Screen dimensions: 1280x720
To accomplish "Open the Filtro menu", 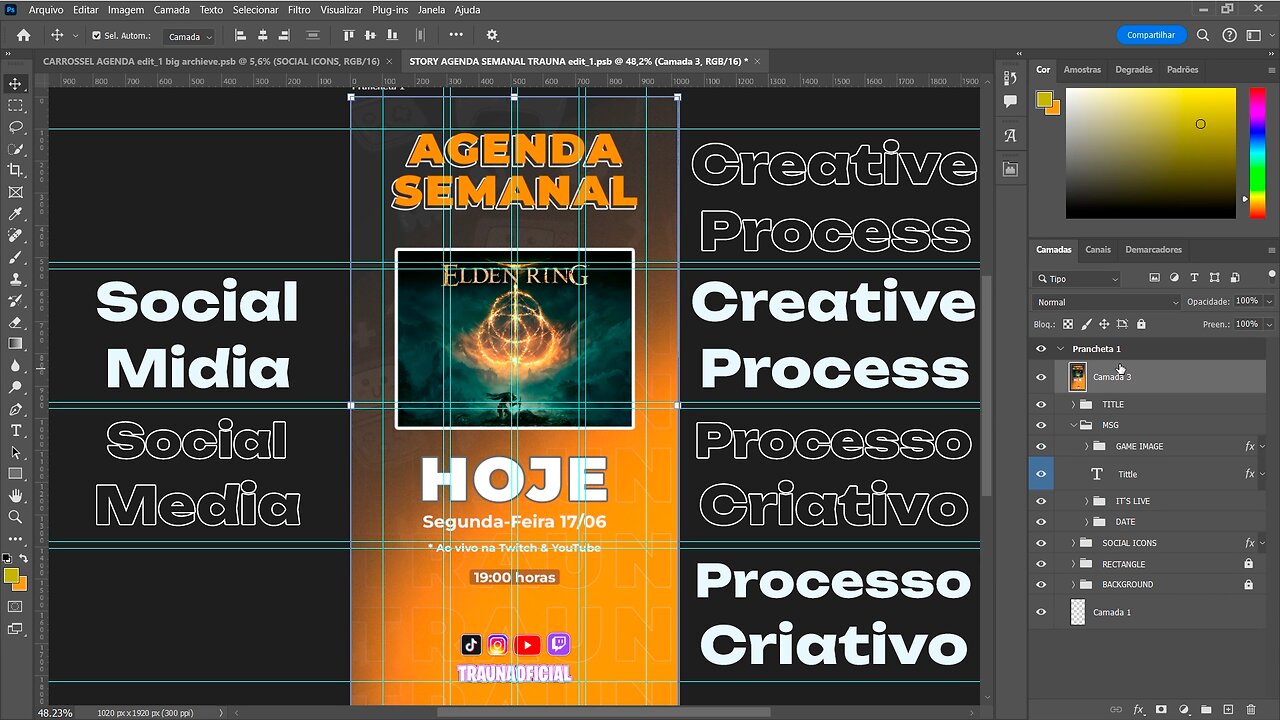I will tap(299, 10).
